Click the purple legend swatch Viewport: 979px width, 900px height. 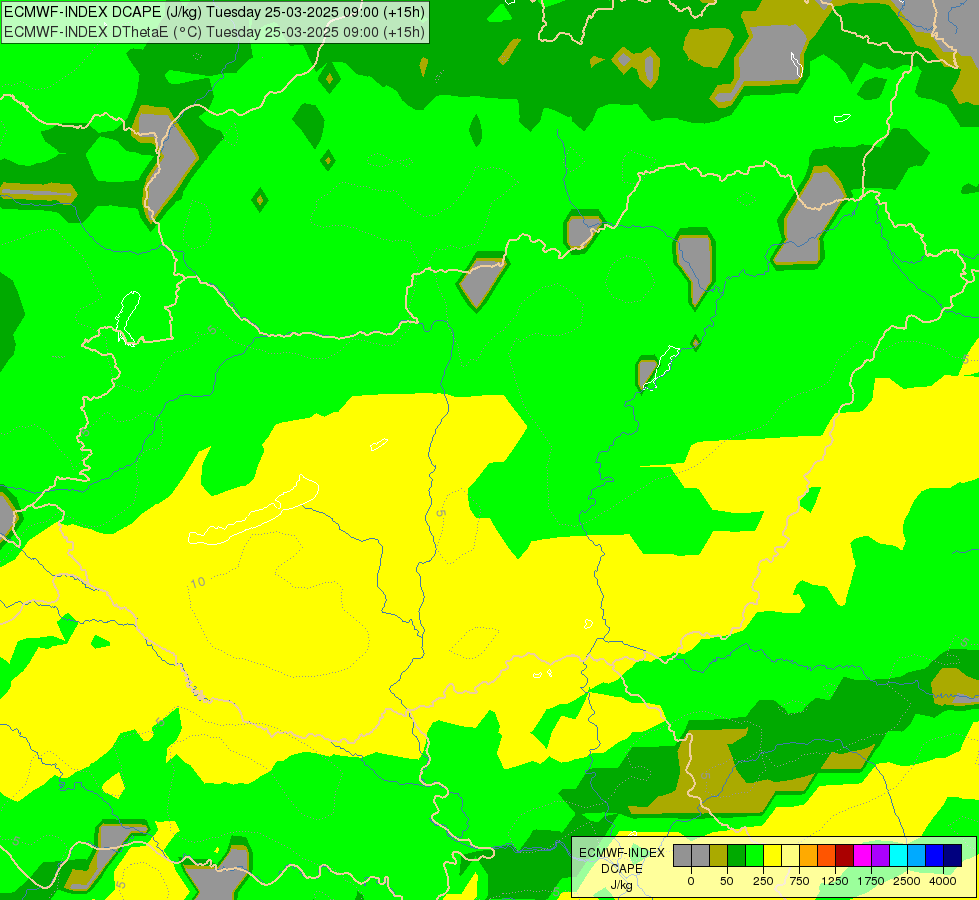(881, 856)
